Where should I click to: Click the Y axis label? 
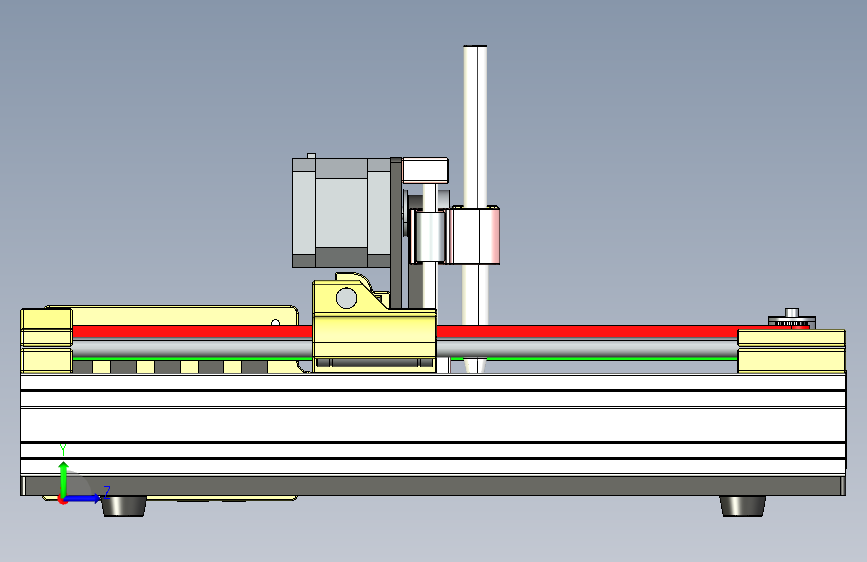tap(63, 449)
